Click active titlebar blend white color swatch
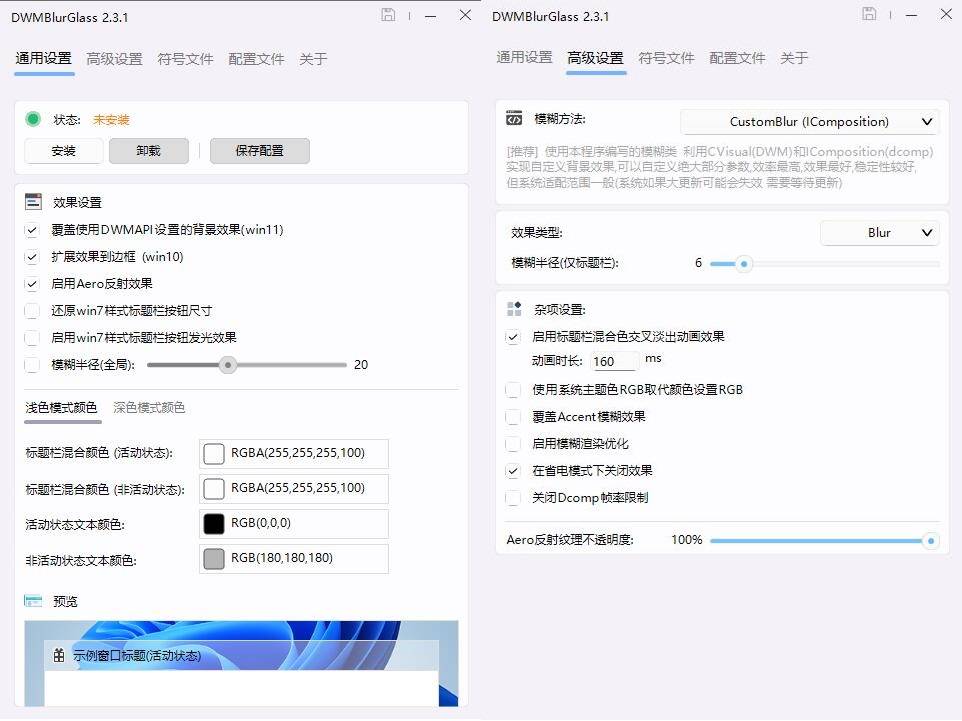 tap(214, 453)
